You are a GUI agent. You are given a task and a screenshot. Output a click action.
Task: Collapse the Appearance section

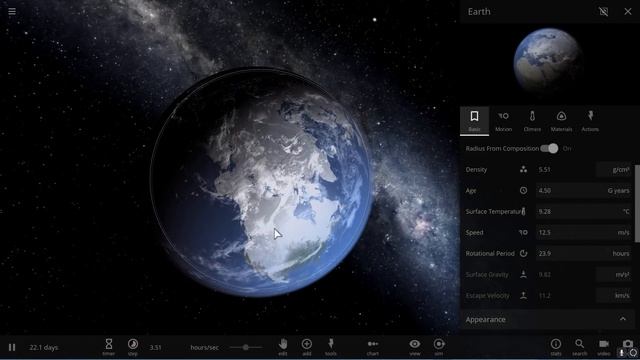coord(622,319)
